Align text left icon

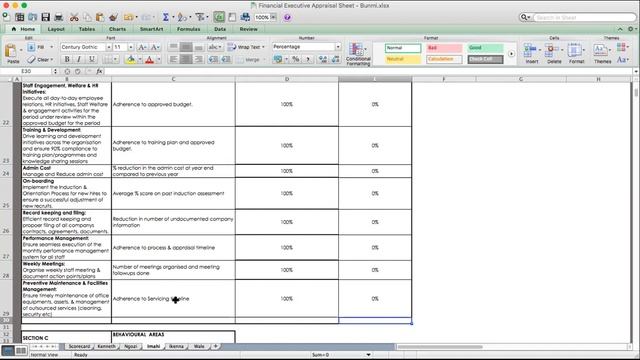[x=173, y=60]
